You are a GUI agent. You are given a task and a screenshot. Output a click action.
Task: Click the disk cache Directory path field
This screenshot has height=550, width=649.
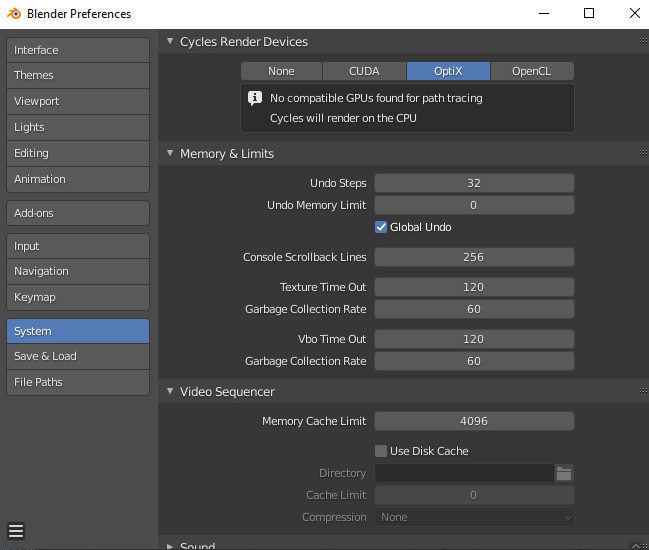pos(464,473)
